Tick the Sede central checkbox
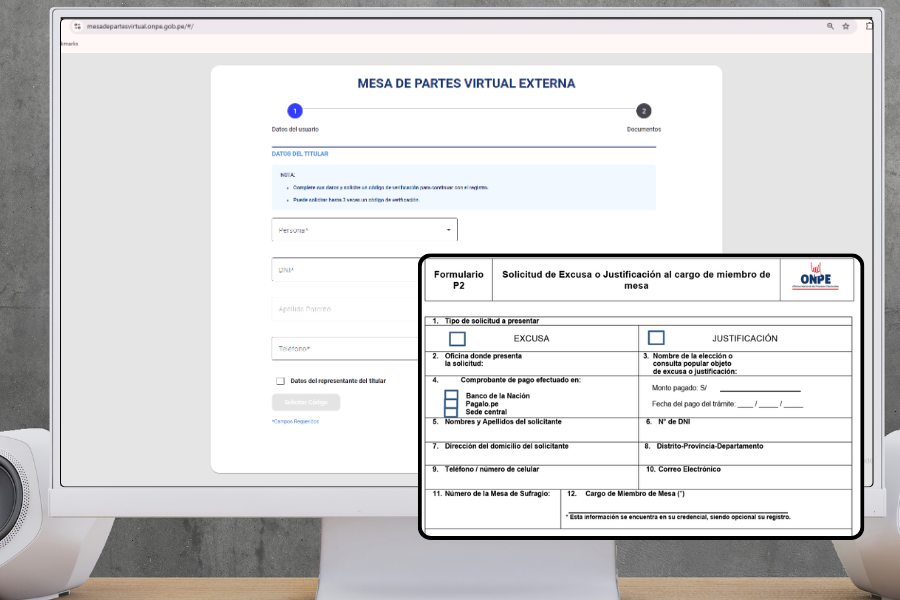900x600 pixels. 451,412
